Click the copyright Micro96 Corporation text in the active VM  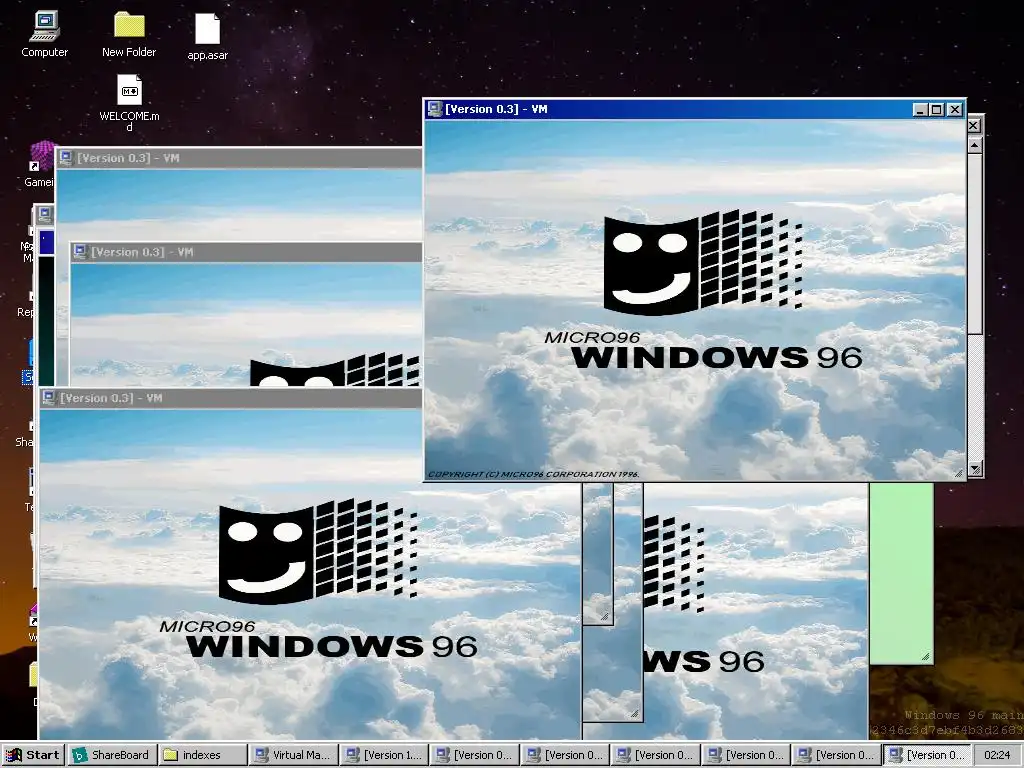pos(533,474)
